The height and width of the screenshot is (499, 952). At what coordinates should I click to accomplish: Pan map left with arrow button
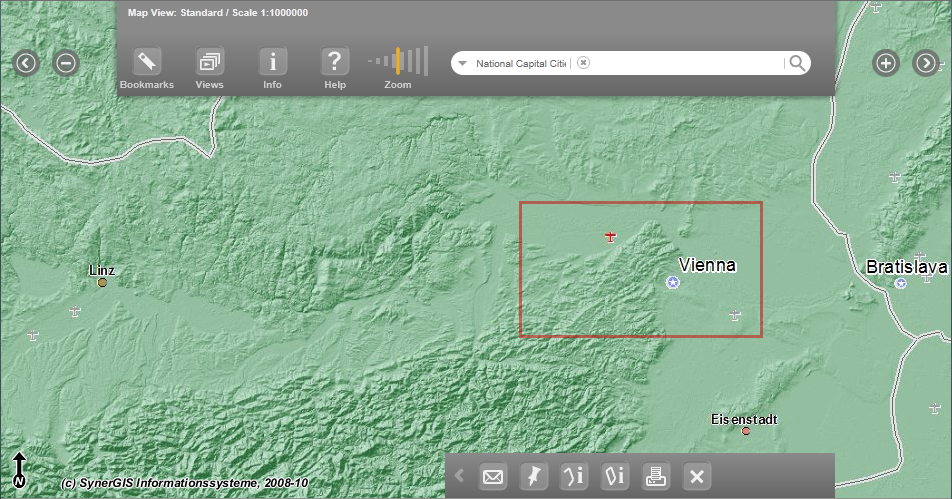[26, 63]
